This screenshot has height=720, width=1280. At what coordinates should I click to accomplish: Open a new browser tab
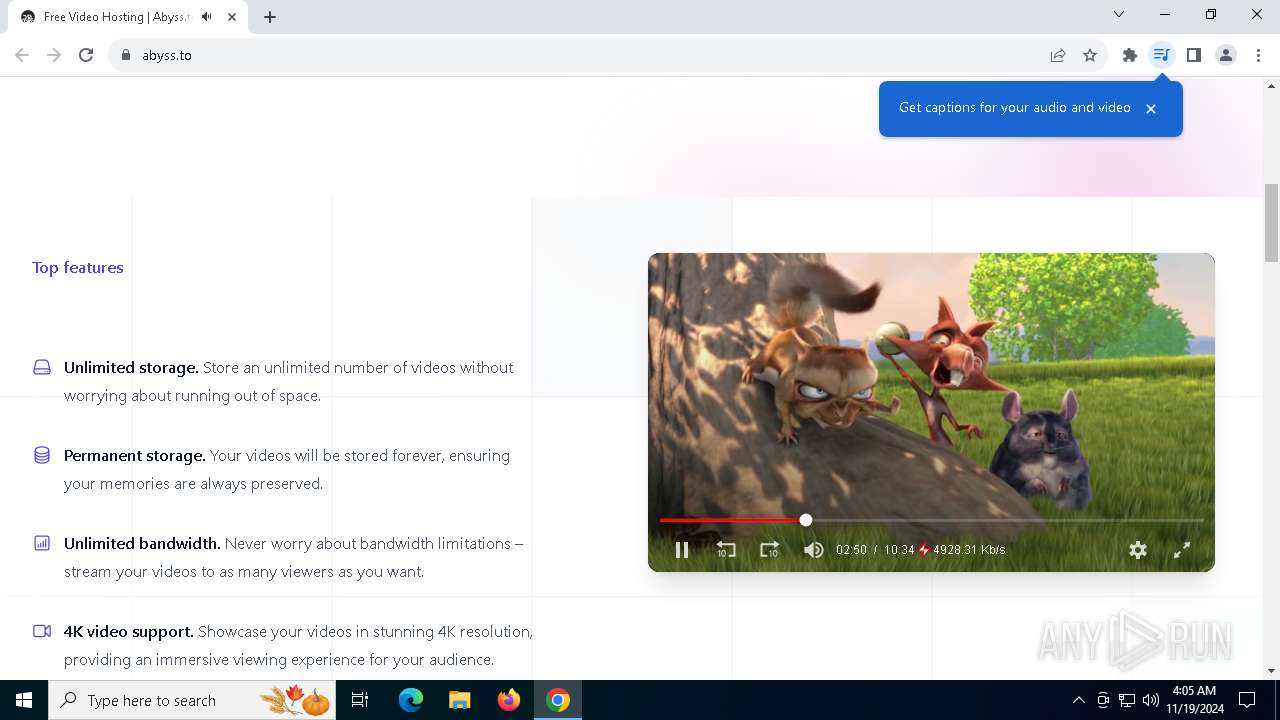(x=270, y=17)
